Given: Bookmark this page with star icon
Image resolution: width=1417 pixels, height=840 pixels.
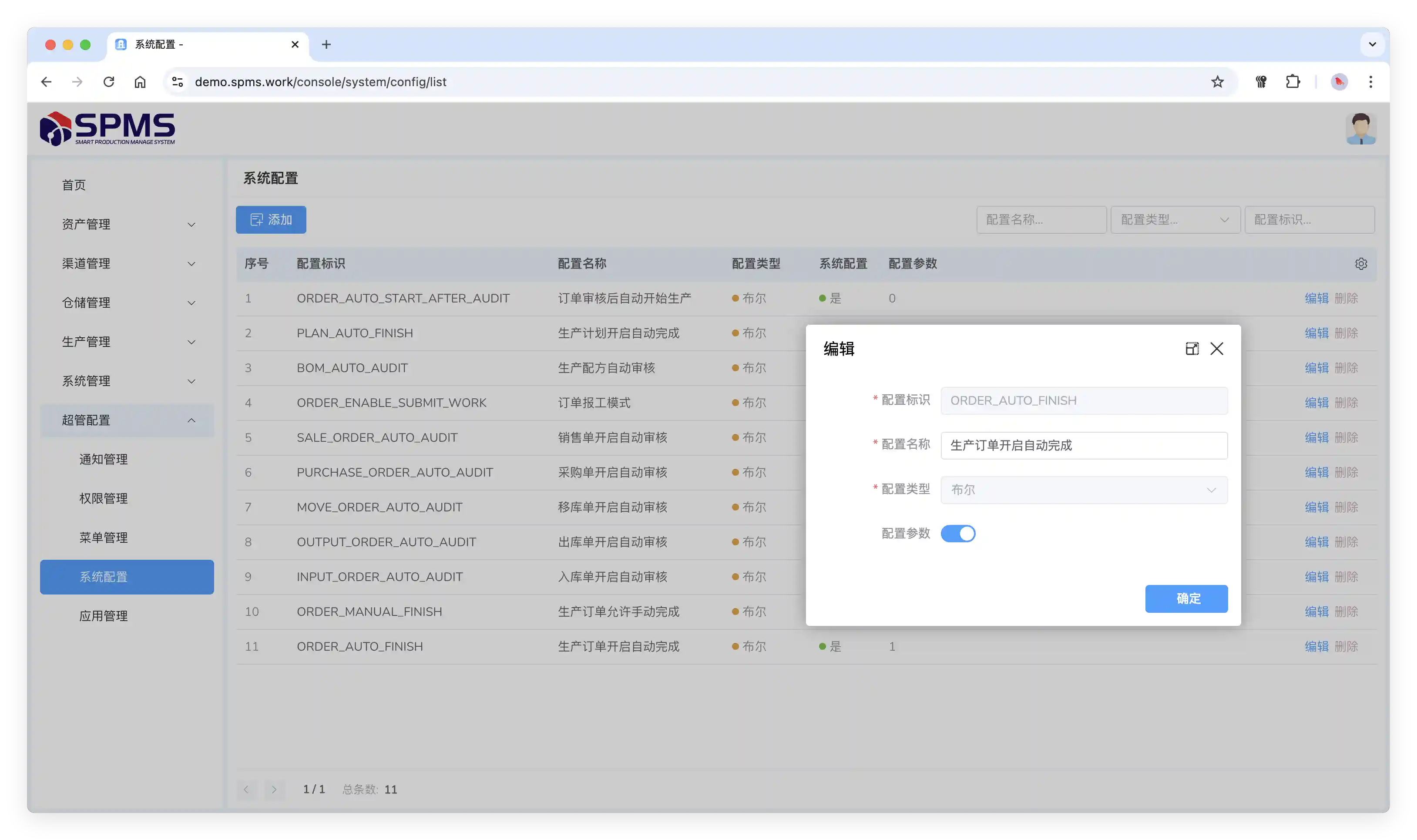Looking at the screenshot, I should point(1217,82).
